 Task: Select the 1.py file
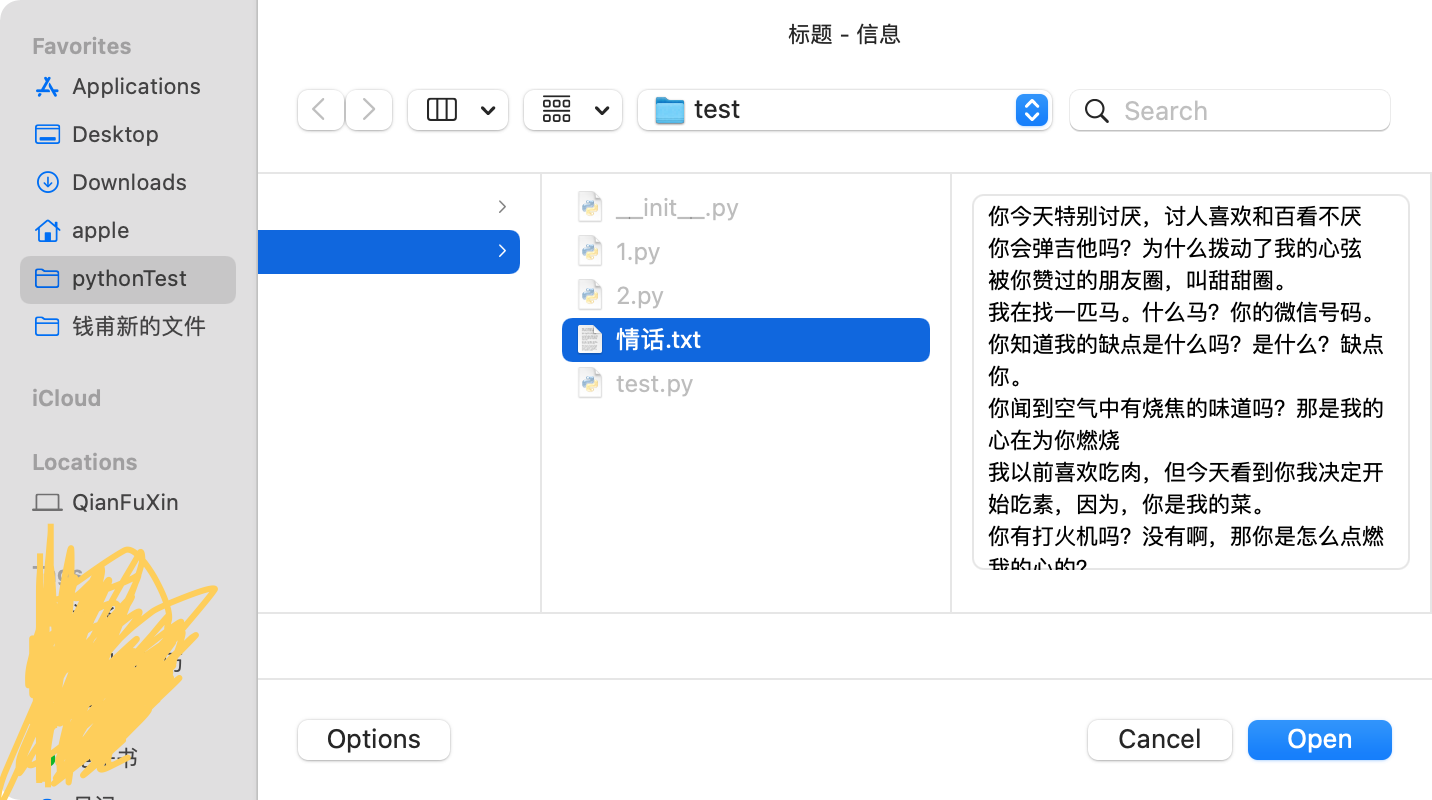pyautogui.click(x=637, y=251)
